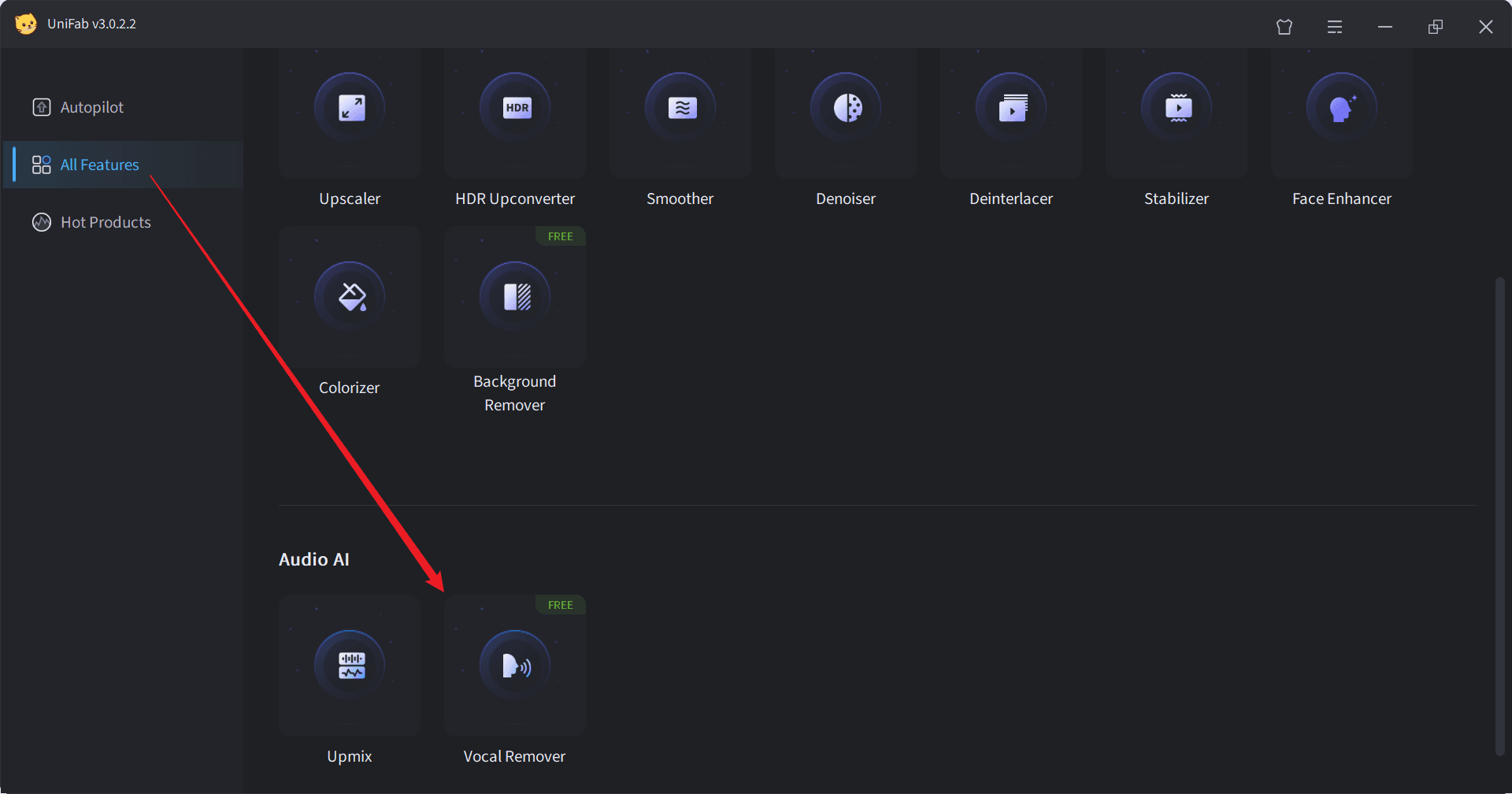The width and height of the screenshot is (1512, 794).
Task: Click the FREE badge on Vocal Remover
Action: [x=561, y=605]
